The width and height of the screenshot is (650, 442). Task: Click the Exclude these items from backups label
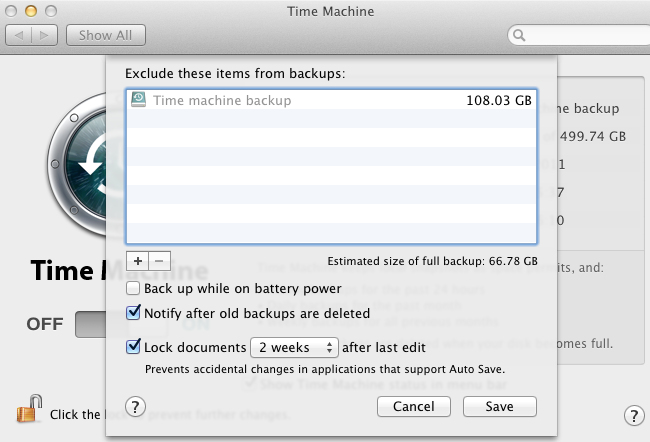(235, 73)
